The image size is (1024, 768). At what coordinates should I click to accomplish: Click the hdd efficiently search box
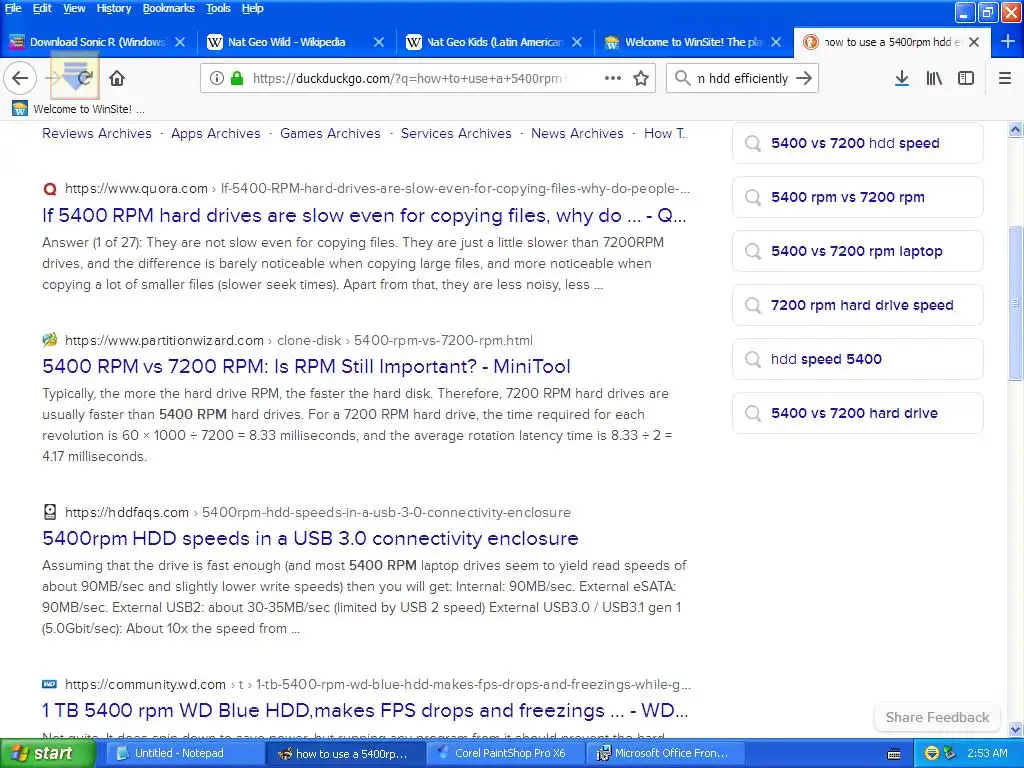click(743, 78)
